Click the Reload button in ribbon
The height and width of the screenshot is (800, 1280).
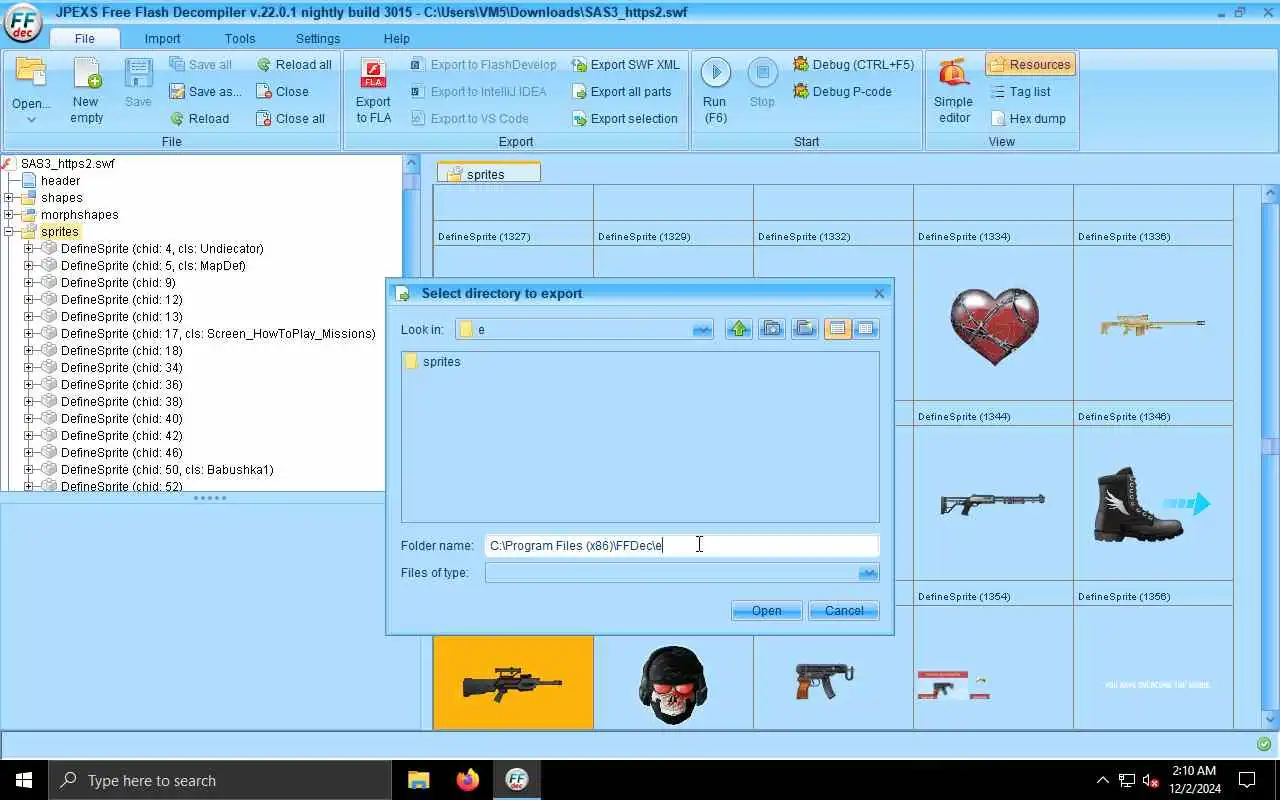tap(200, 118)
